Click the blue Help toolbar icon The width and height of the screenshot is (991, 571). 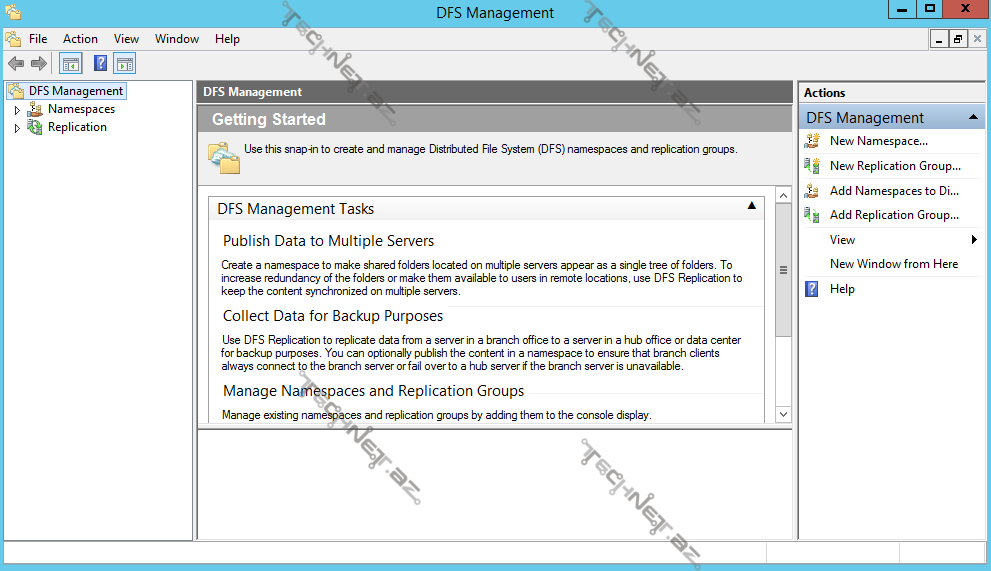pos(100,64)
